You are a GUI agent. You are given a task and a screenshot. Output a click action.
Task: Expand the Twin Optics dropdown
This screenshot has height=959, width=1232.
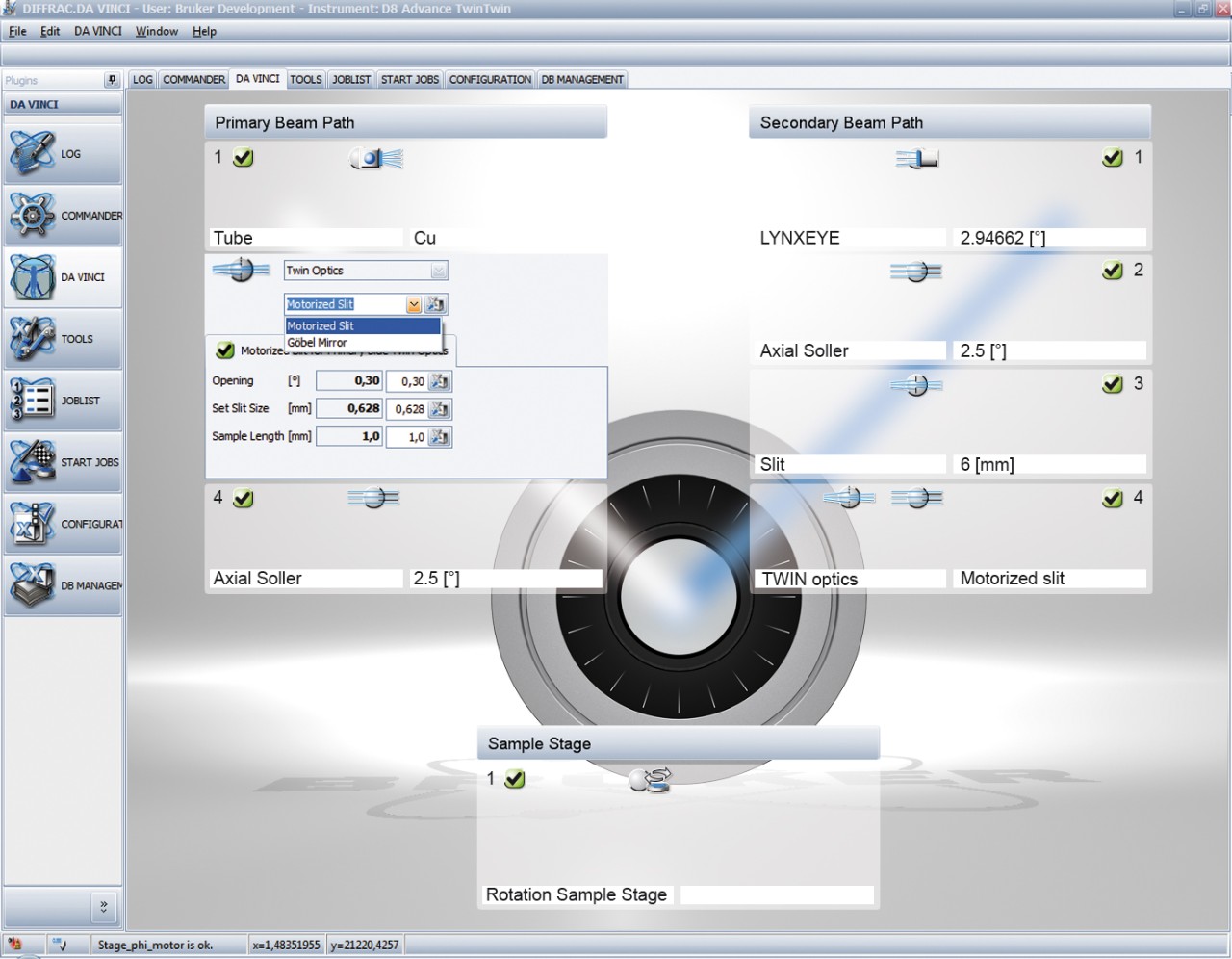(x=439, y=272)
